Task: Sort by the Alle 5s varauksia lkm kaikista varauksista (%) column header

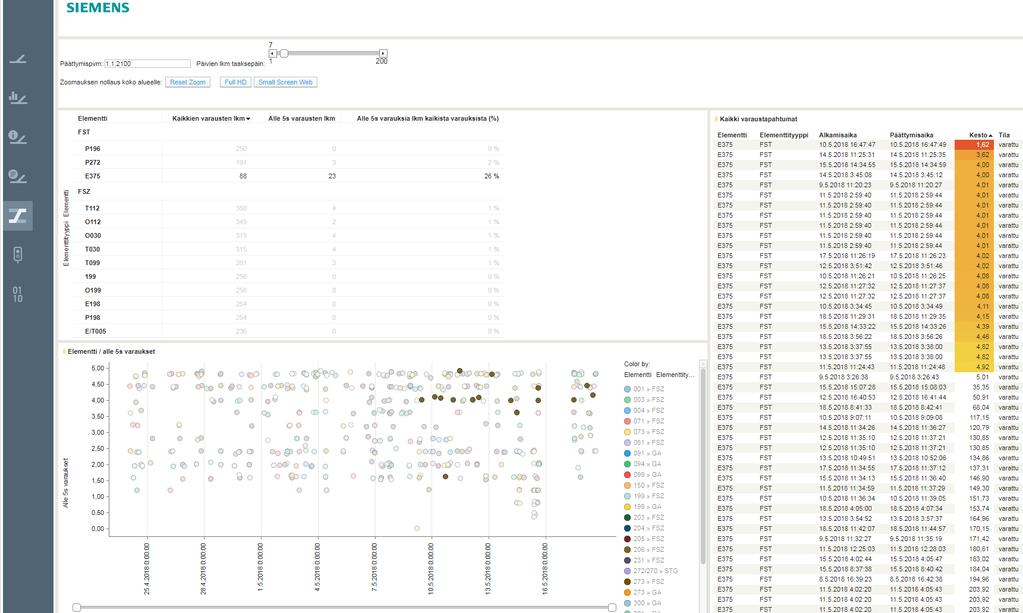Action: click(x=428, y=119)
